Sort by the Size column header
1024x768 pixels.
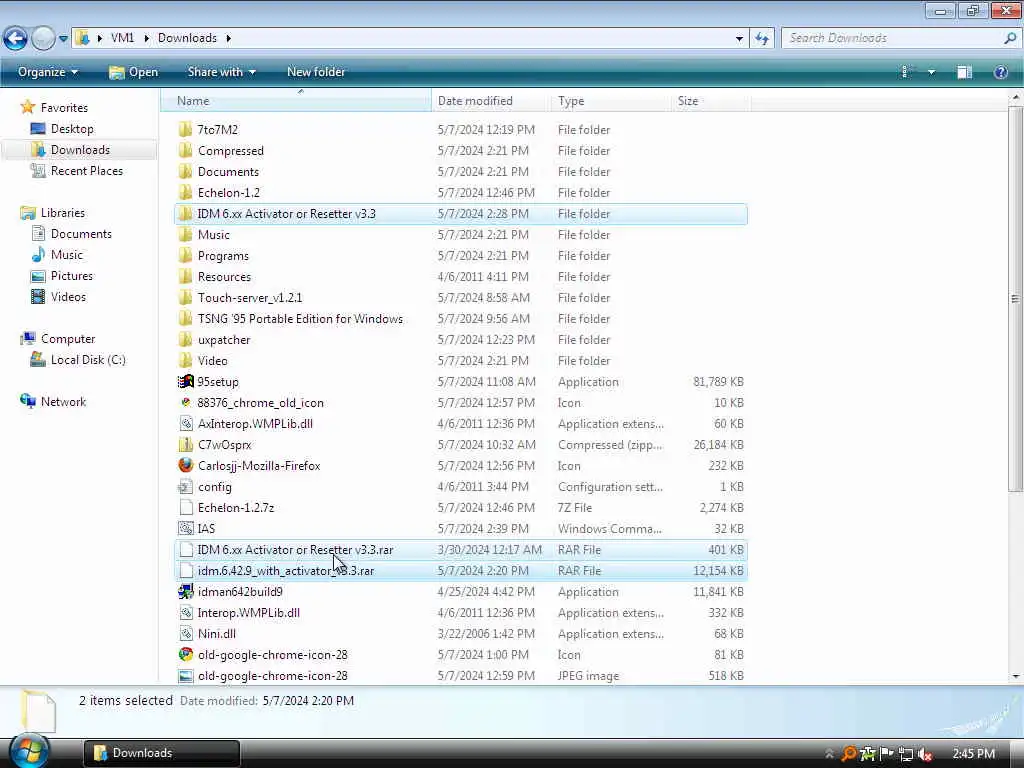(x=710, y=101)
